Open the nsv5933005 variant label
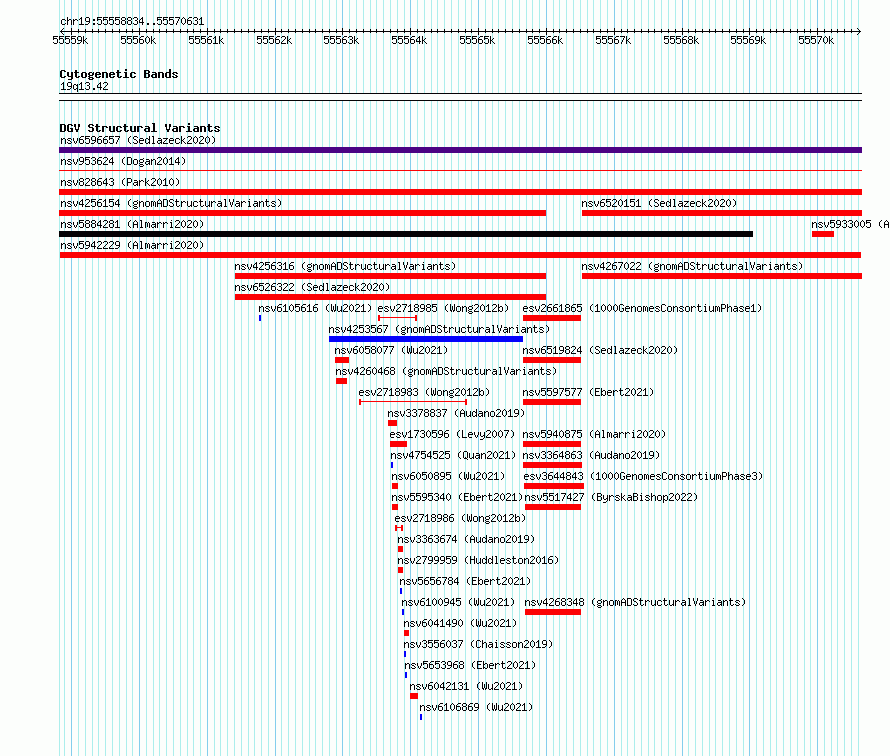 pyautogui.click(x=850, y=224)
